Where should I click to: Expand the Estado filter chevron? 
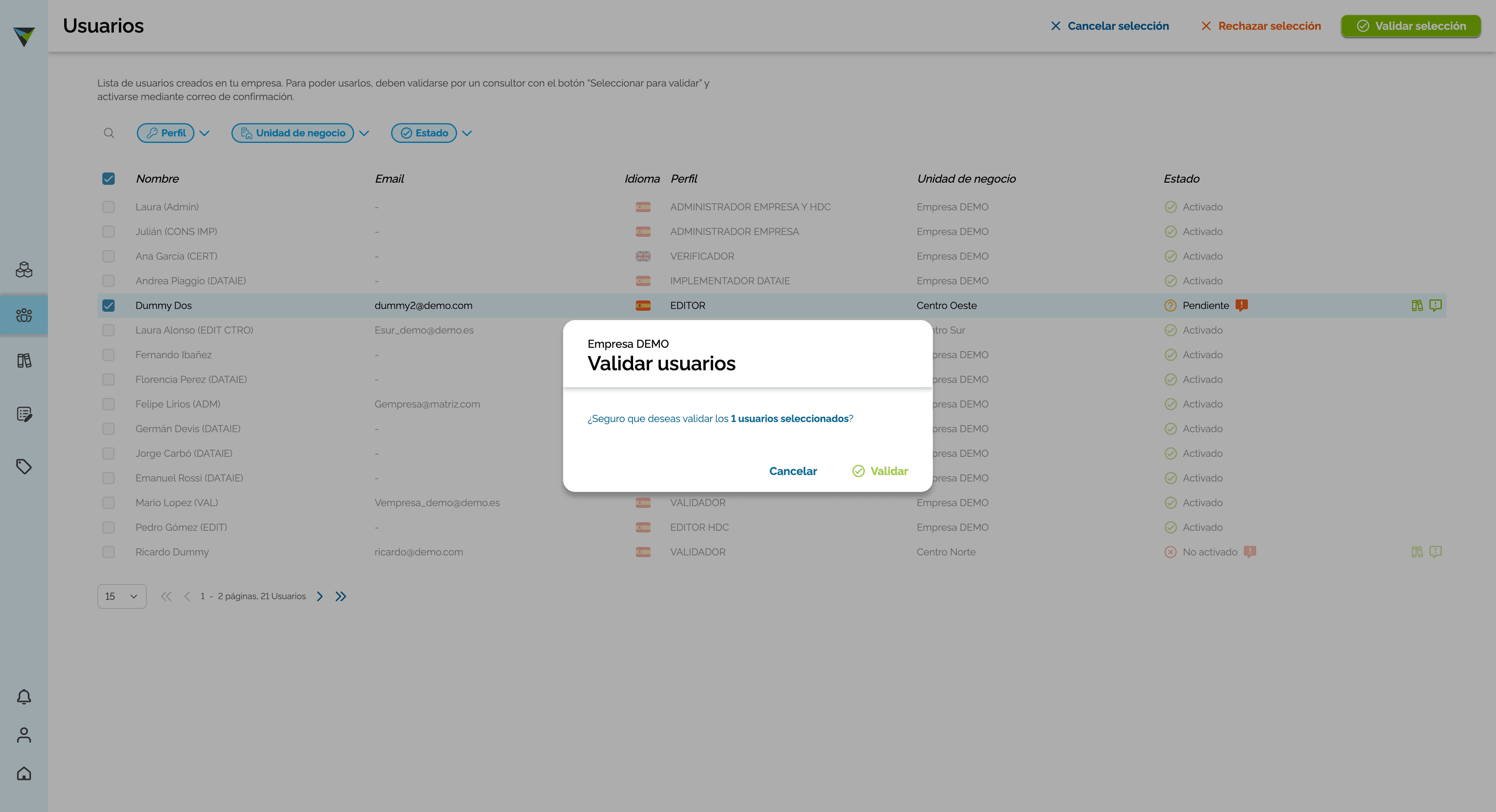pos(467,133)
